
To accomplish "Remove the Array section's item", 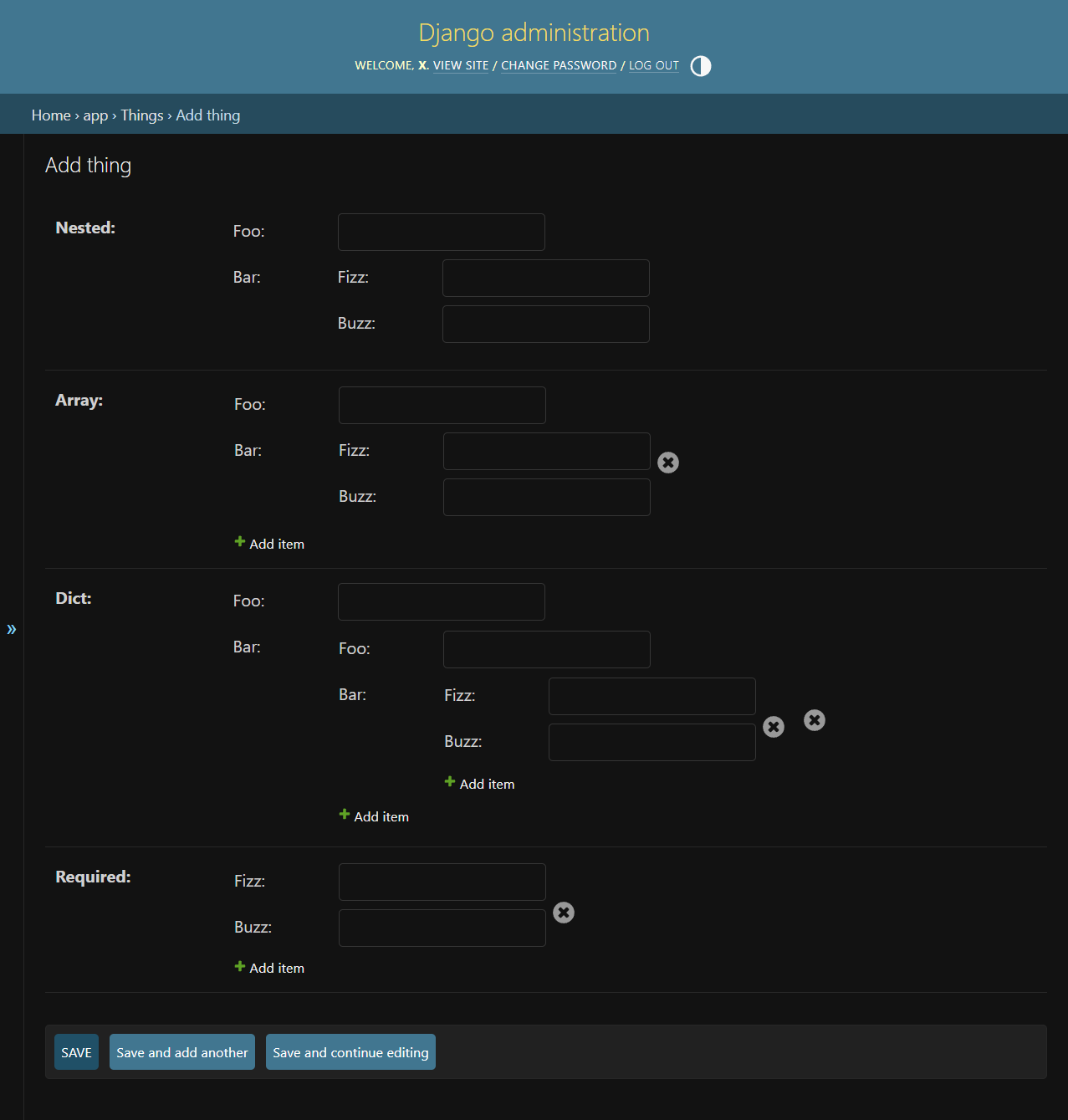I will [667, 463].
